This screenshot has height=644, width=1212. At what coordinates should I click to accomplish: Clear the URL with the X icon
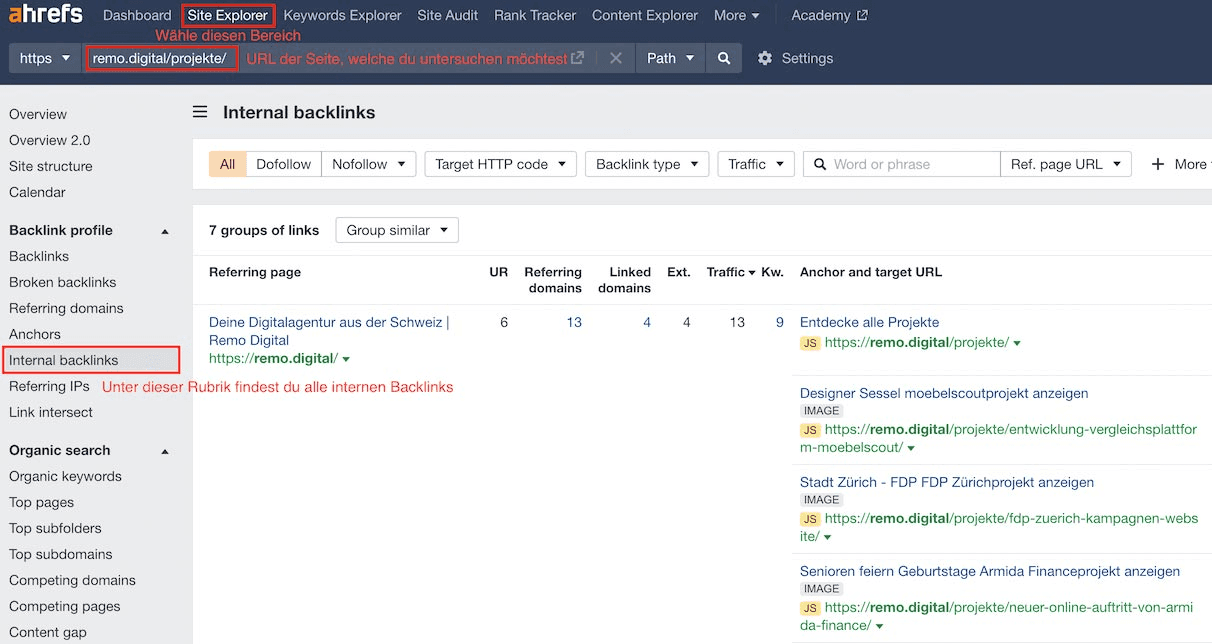pos(616,58)
